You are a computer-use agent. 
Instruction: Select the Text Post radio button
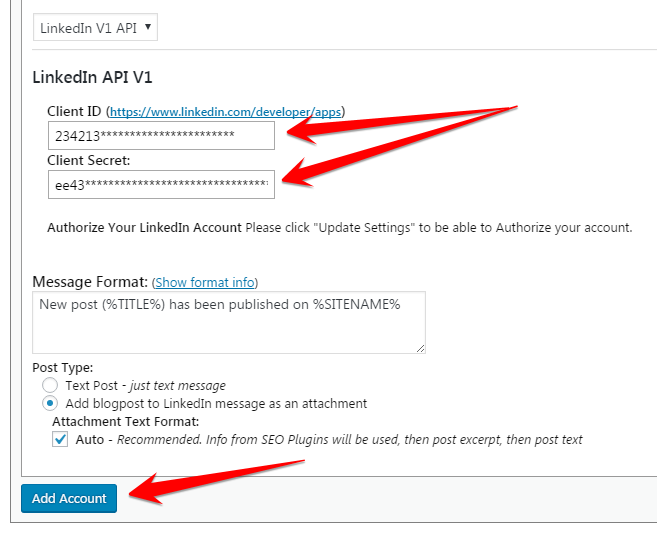(x=50, y=385)
